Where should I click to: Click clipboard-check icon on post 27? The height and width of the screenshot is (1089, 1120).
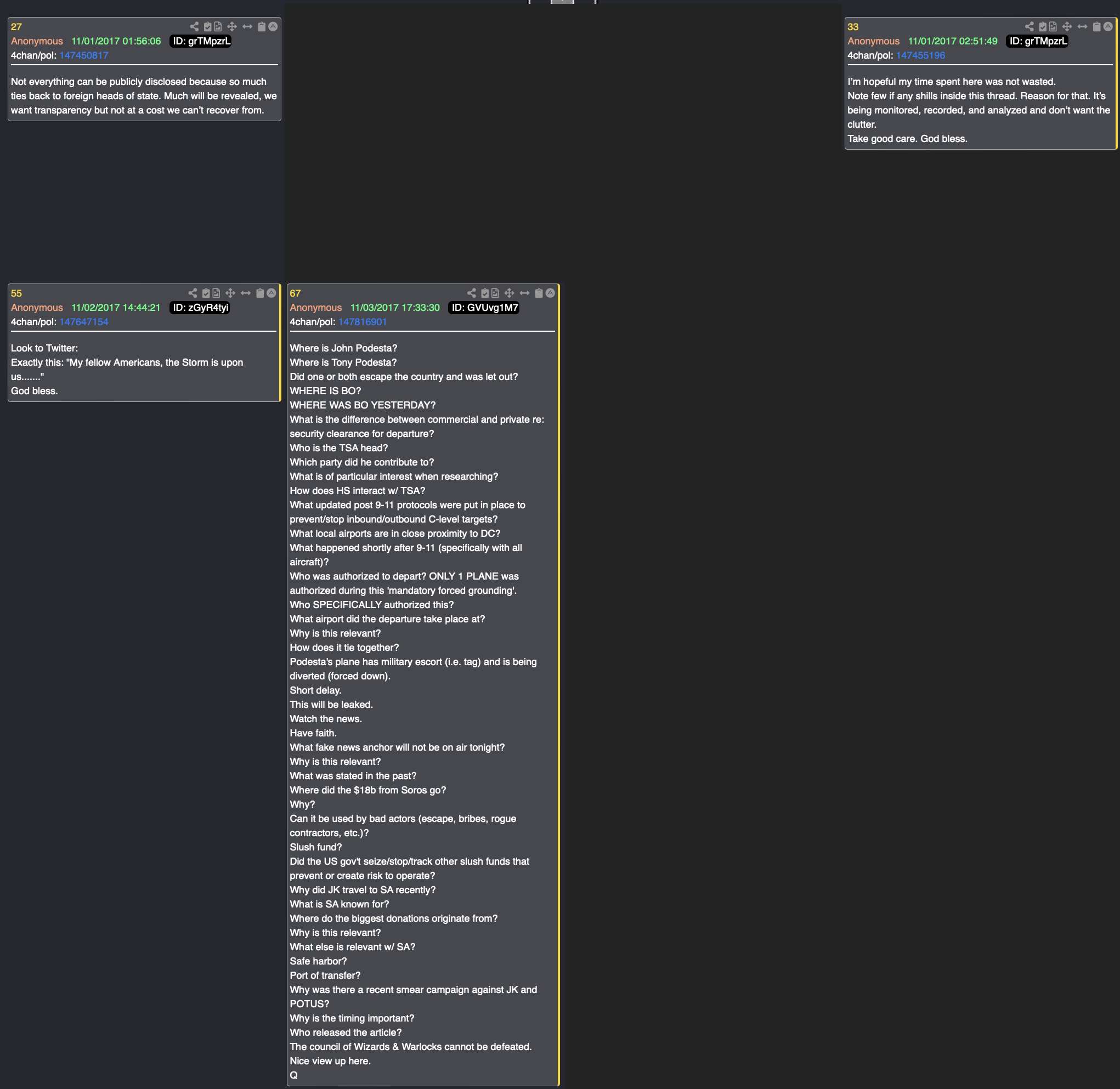pos(208,26)
